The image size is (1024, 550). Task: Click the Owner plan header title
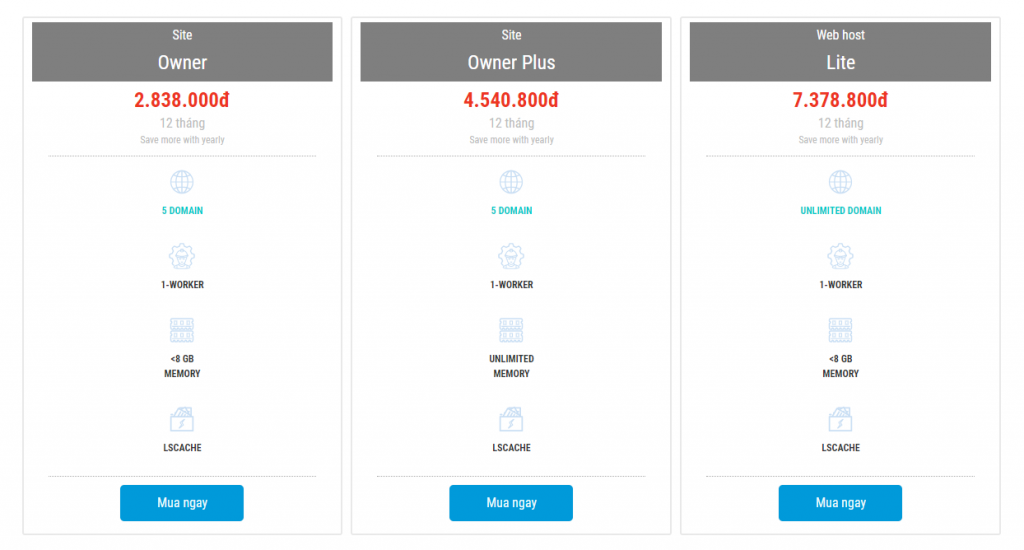[182, 62]
